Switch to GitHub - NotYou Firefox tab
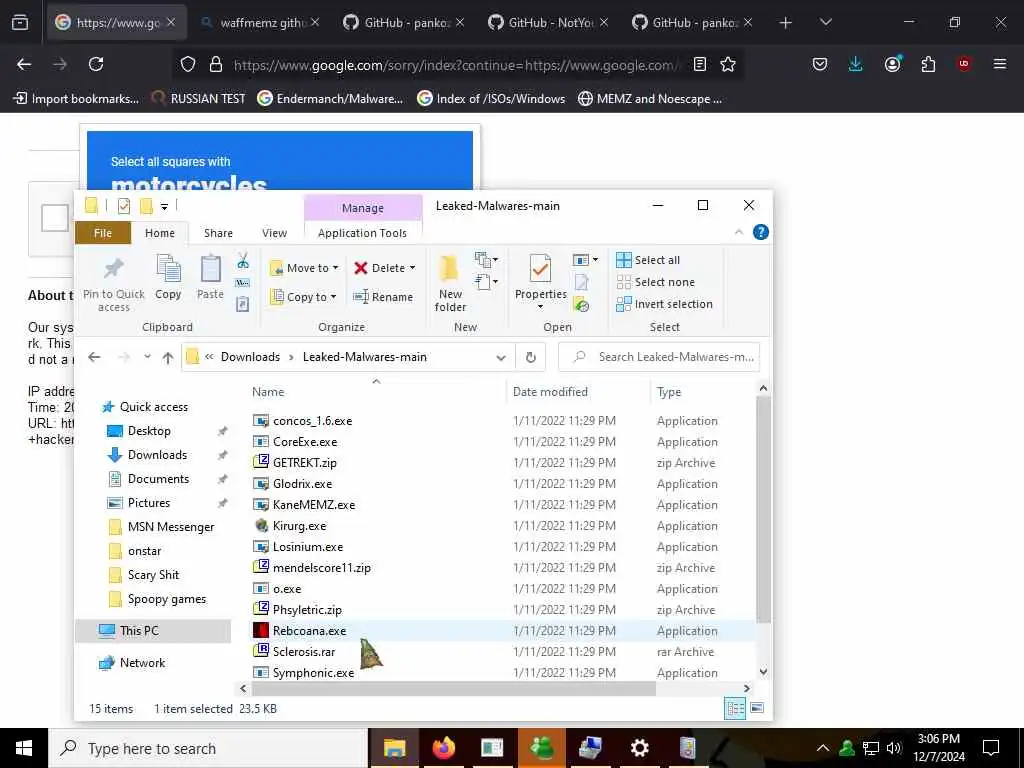 click(547, 22)
